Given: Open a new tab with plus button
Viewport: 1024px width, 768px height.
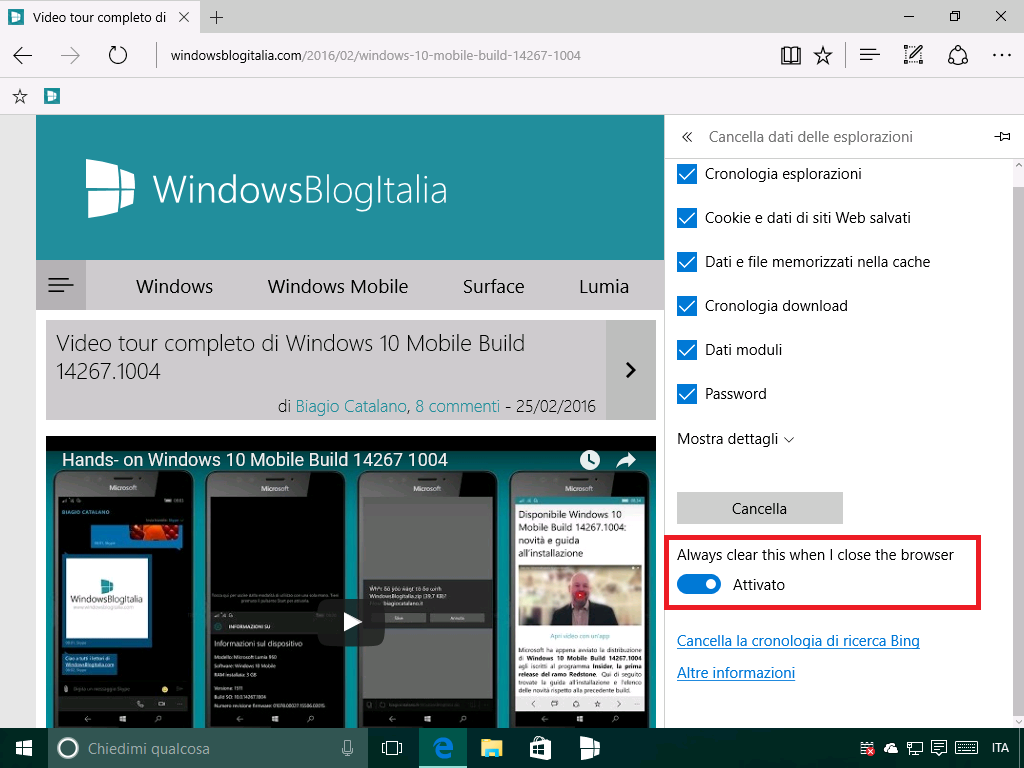Looking at the screenshot, I should [216, 18].
